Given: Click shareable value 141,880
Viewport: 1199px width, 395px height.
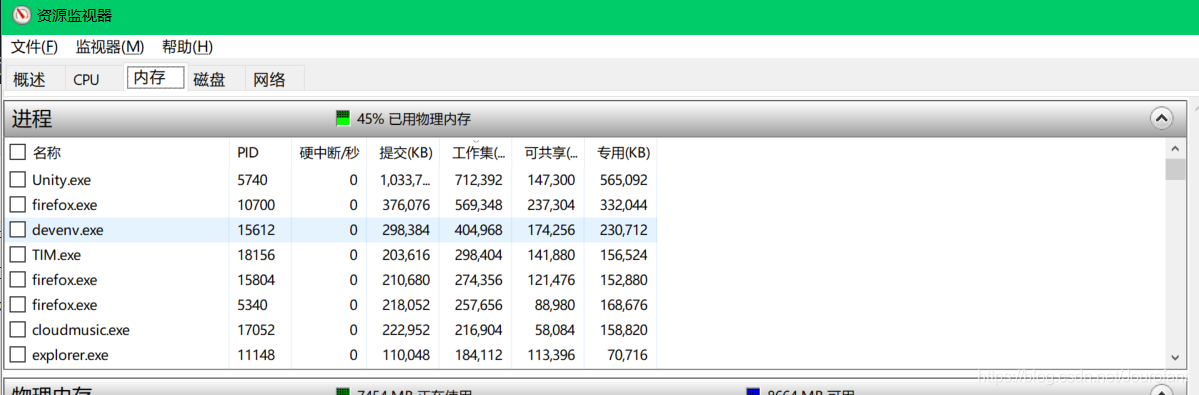Looking at the screenshot, I should point(550,255).
